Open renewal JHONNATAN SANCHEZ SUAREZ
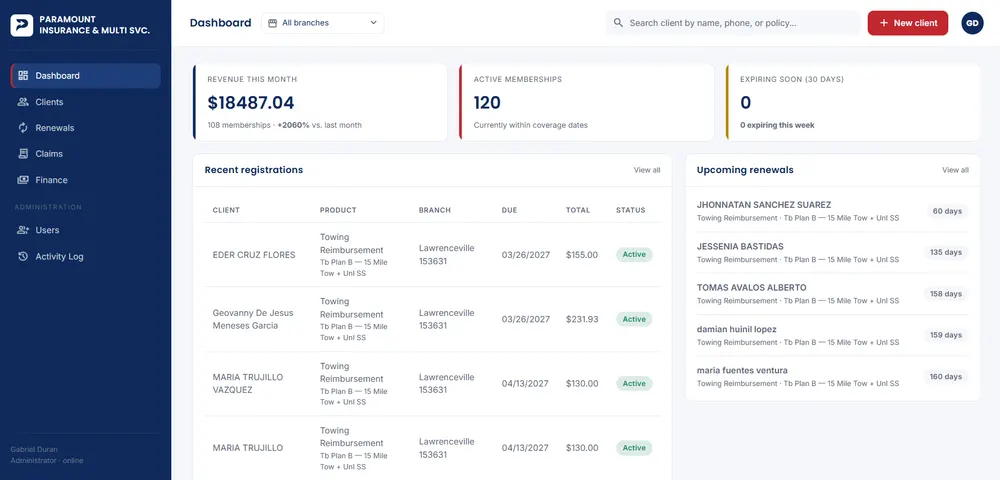The height and width of the screenshot is (480, 1000). [x=833, y=212]
